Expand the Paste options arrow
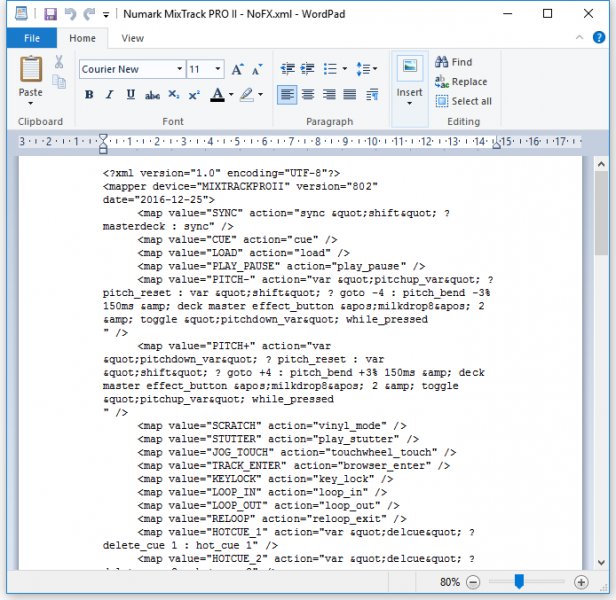 [31, 103]
